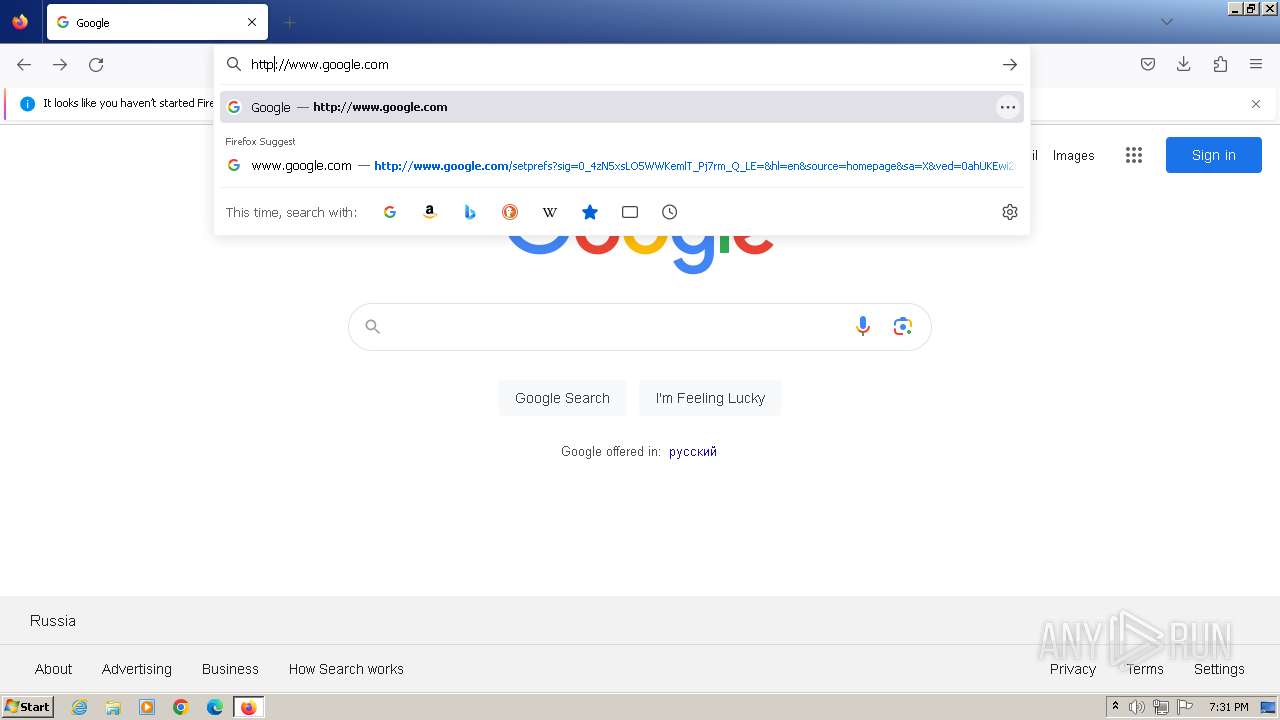
Task: Open File Explorer from taskbar
Action: [113, 707]
